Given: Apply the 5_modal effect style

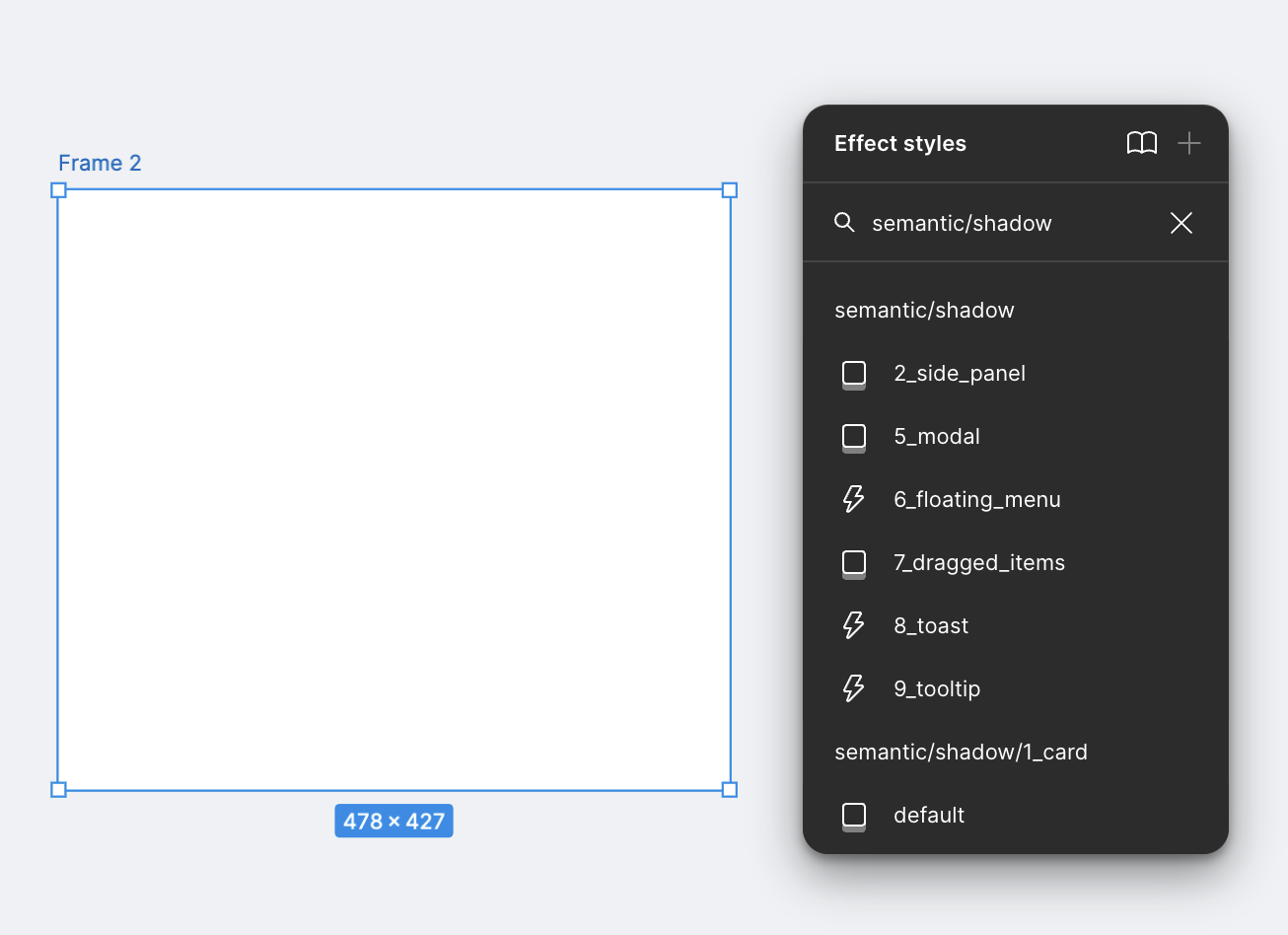Looking at the screenshot, I should [x=937, y=436].
